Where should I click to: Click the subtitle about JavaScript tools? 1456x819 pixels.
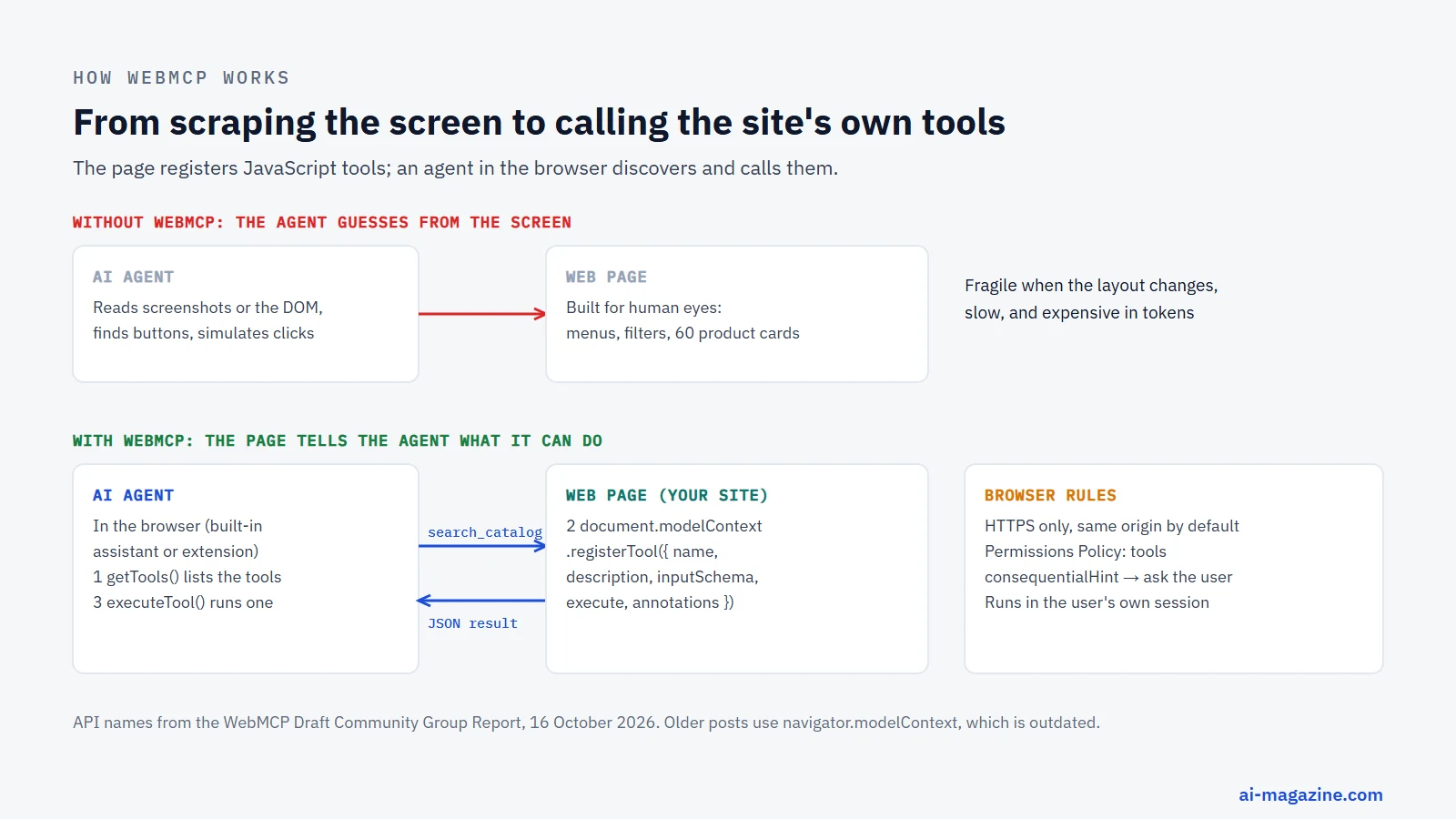click(455, 168)
